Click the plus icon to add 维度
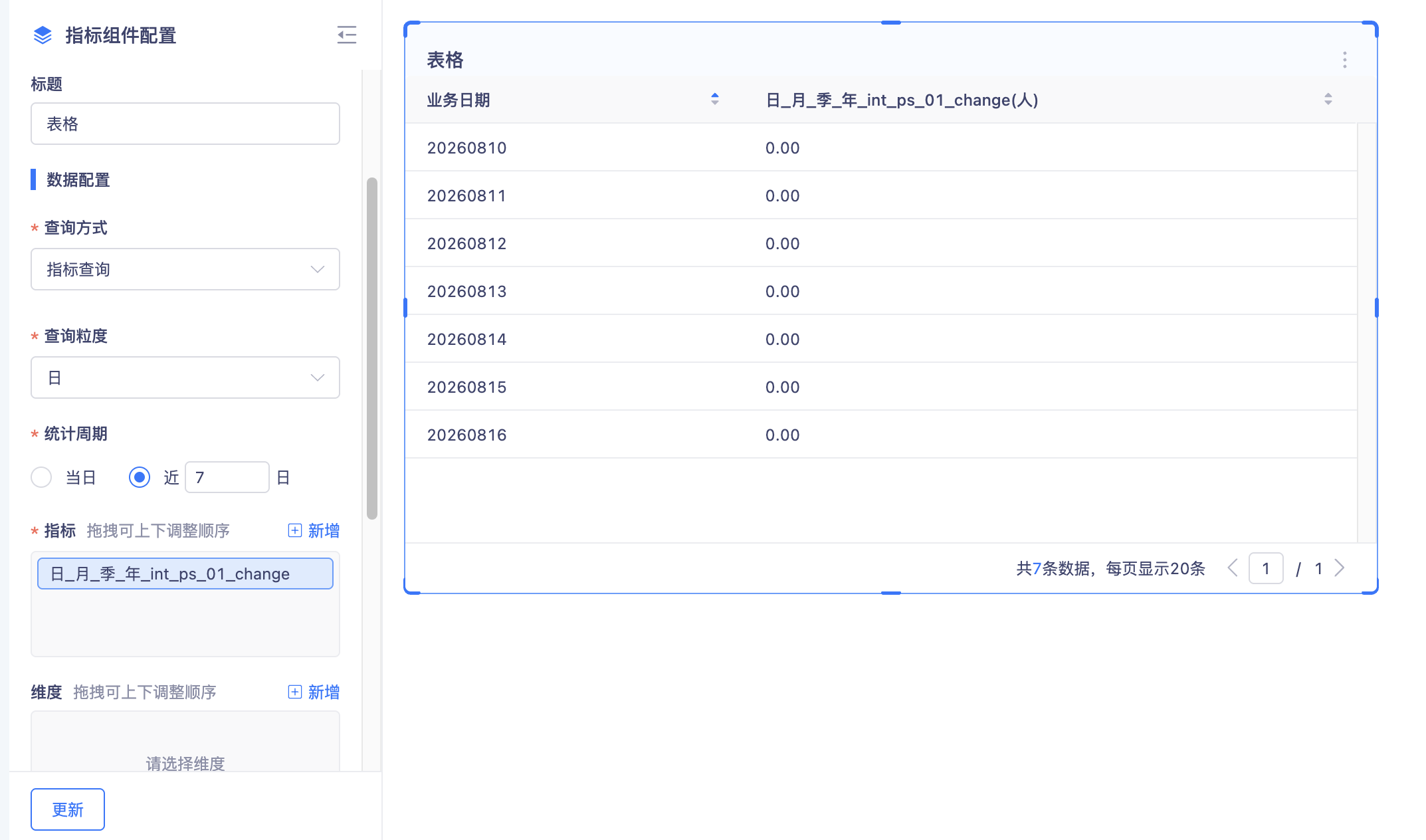 click(x=295, y=692)
